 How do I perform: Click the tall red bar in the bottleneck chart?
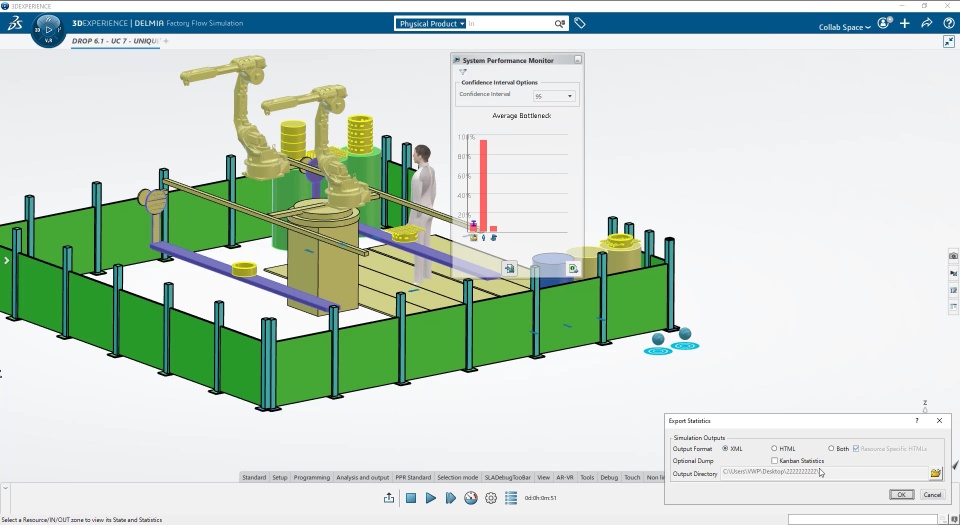(x=484, y=186)
